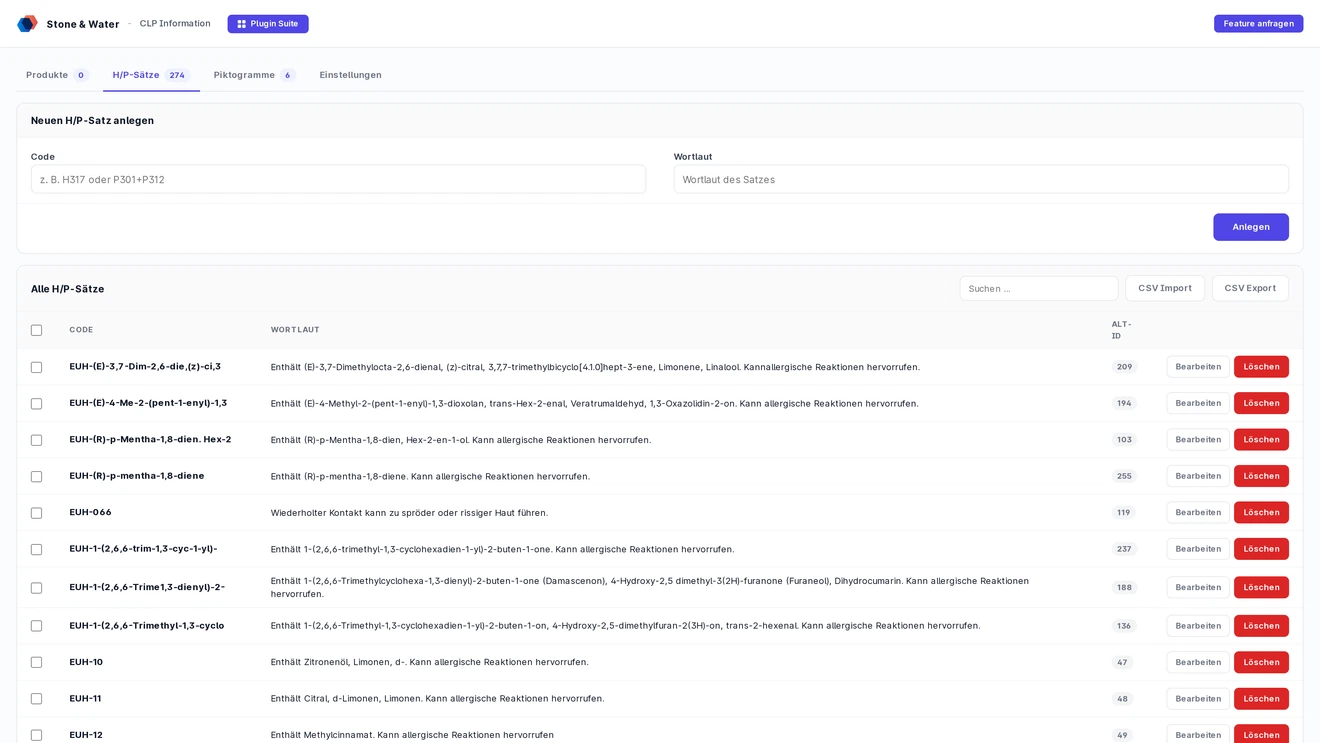
Task: Delete the EUH-11 entry
Action: (1261, 699)
